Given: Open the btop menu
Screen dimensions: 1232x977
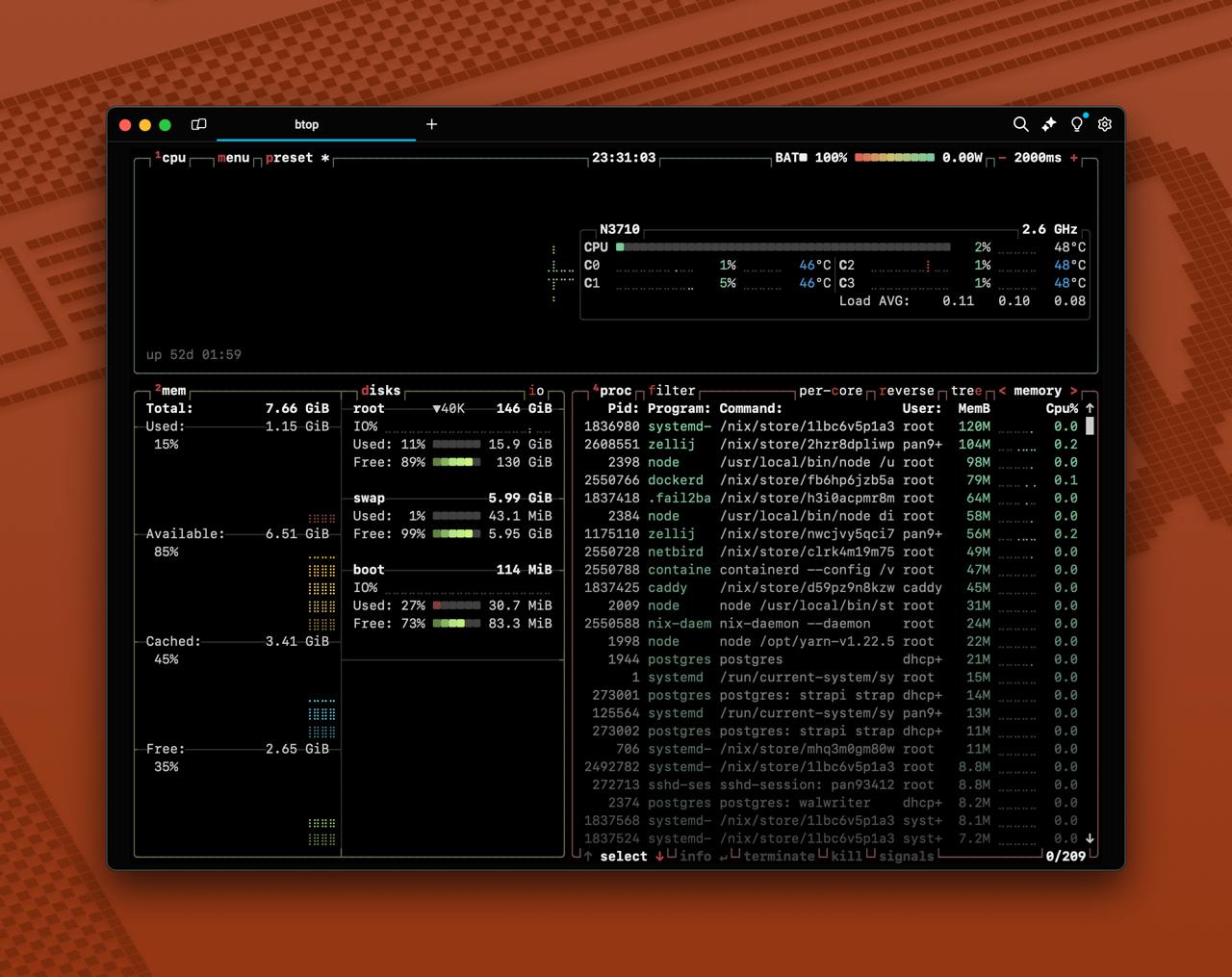Looking at the screenshot, I should tap(233, 158).
